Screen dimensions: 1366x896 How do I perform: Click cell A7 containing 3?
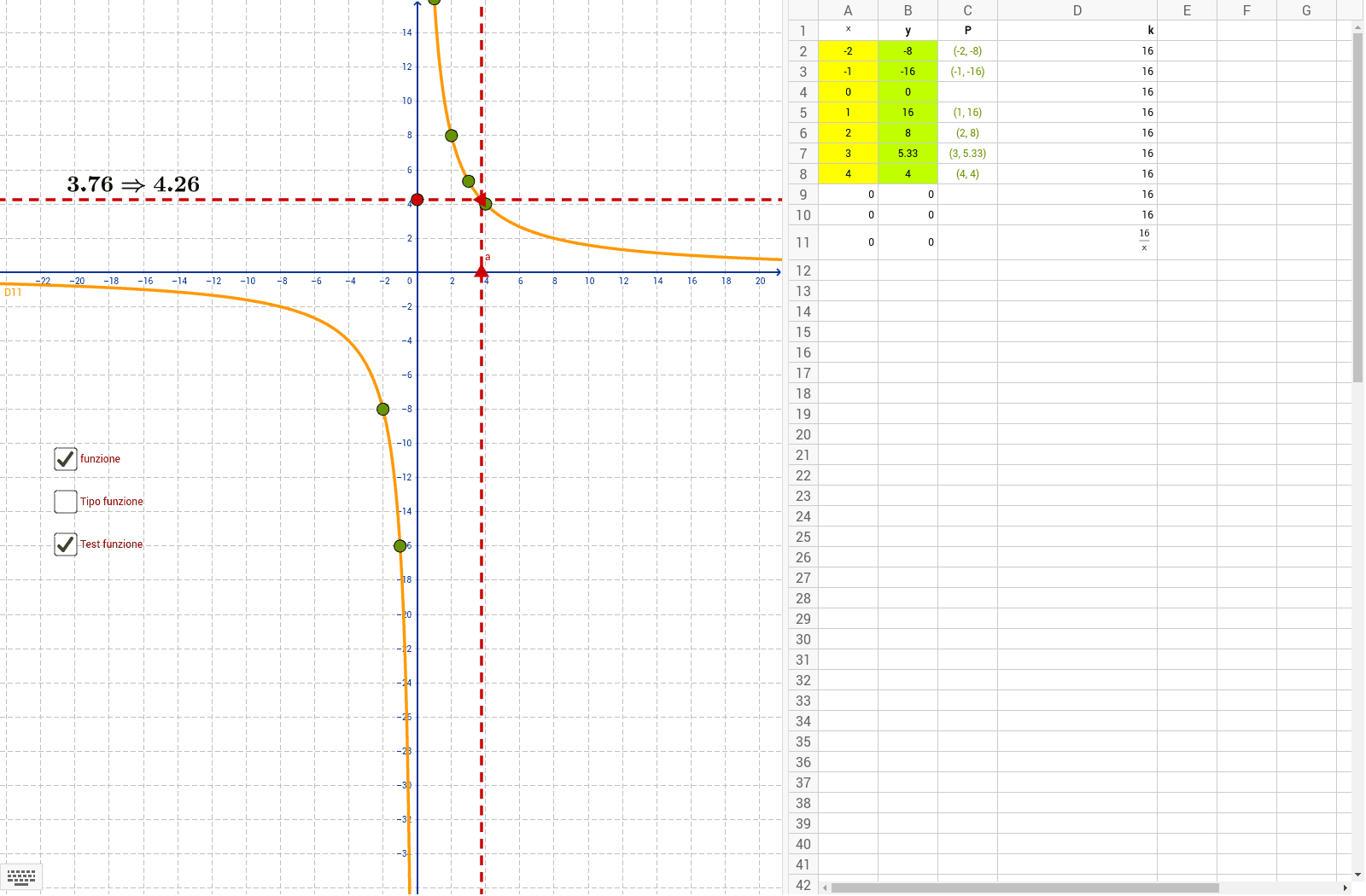[x=848, y=154]
